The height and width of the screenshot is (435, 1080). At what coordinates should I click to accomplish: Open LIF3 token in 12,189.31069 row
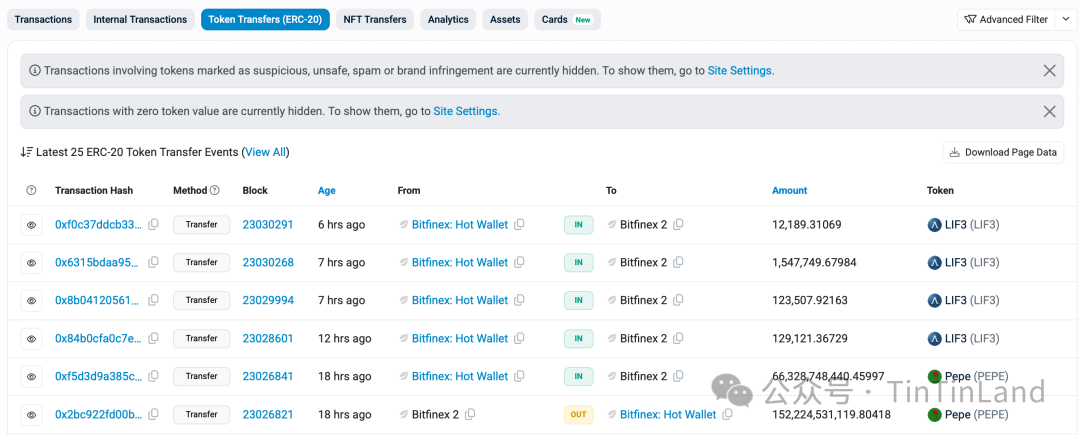[x=964, y=224]
